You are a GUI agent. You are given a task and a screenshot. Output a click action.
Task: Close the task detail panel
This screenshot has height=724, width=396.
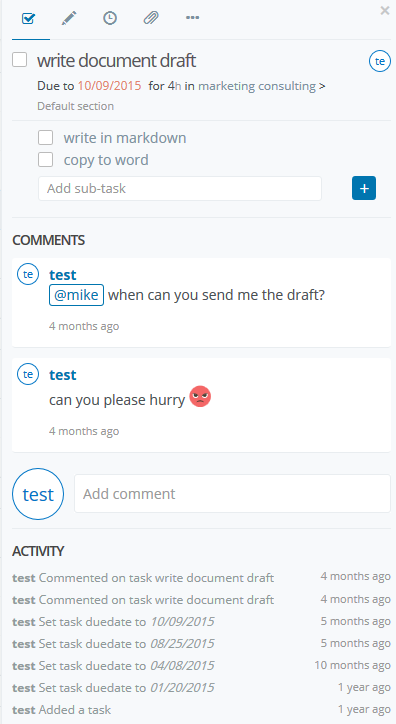pos(385,11)
